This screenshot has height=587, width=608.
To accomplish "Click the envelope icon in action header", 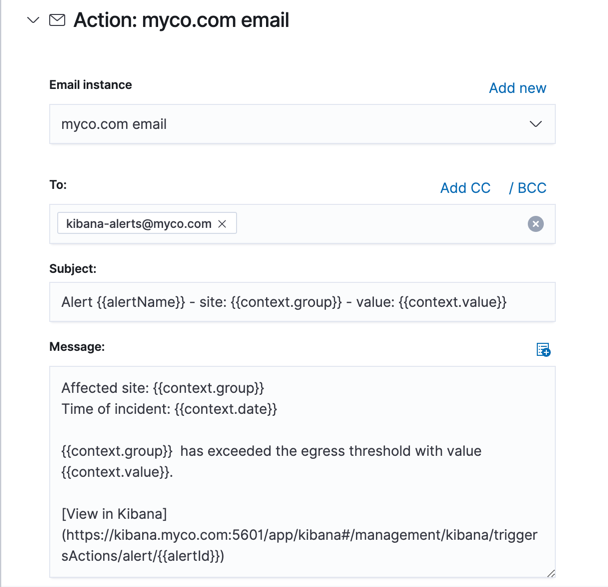I will click(x=58, y=20).
